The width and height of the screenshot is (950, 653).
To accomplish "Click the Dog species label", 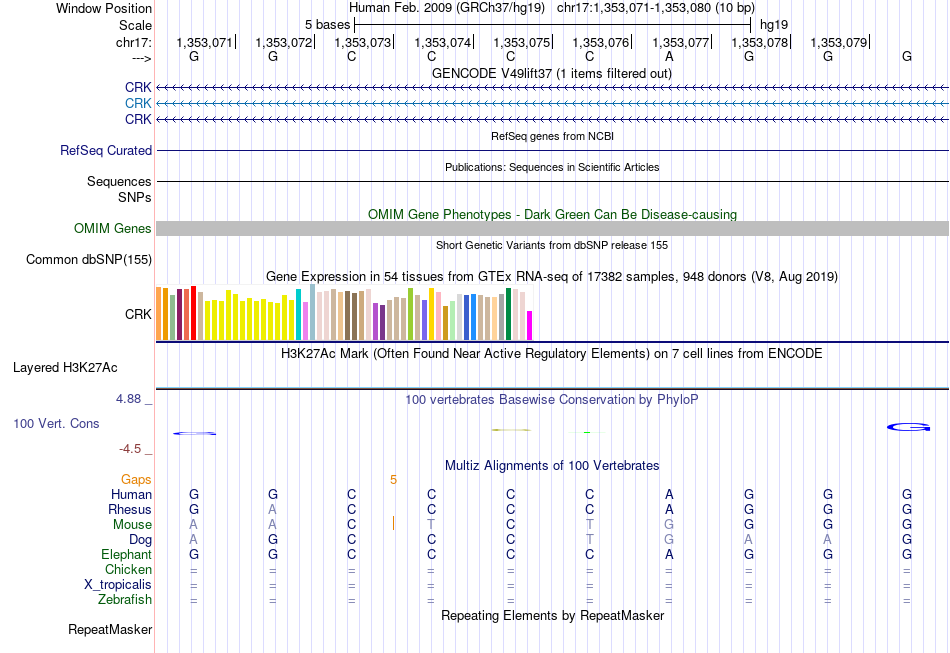I will (x=141, y=540).
